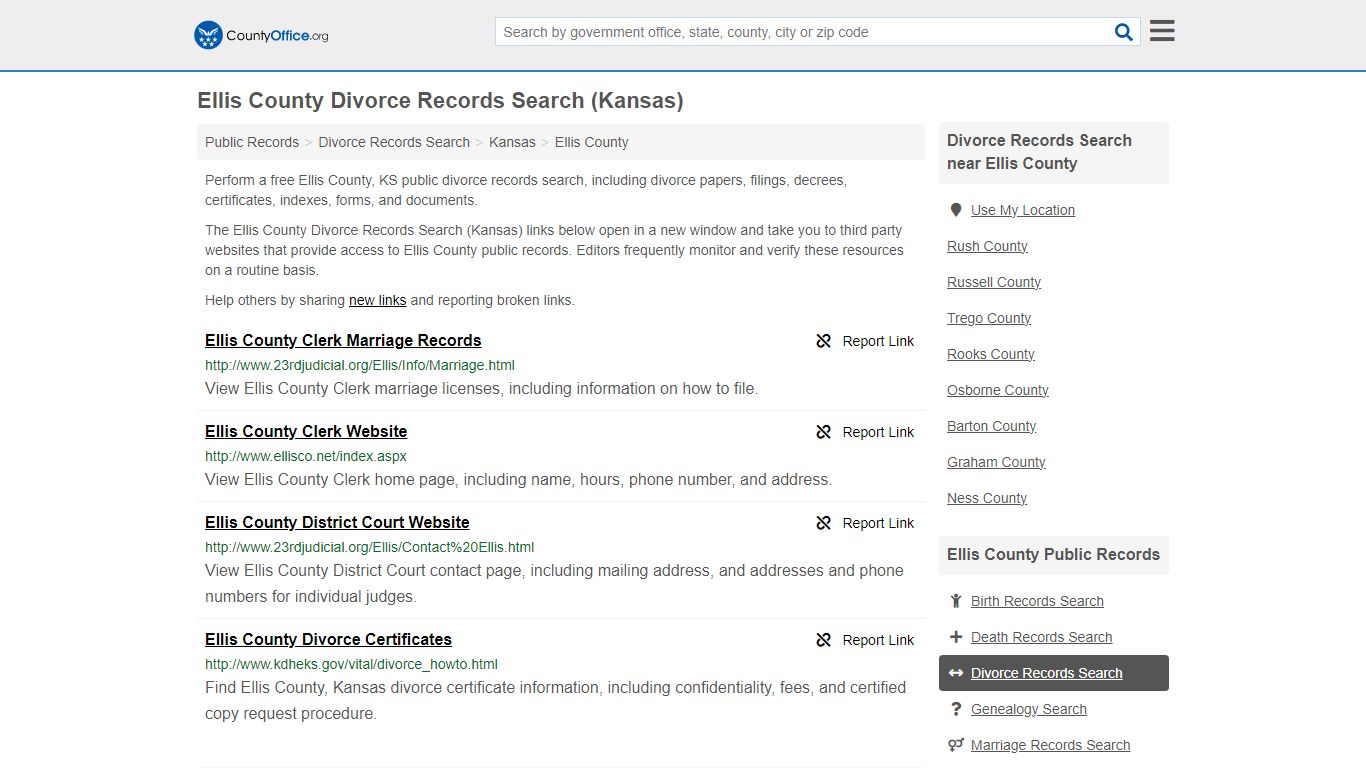Report the Clerk Website link
1366x768 pixels.
865,432
